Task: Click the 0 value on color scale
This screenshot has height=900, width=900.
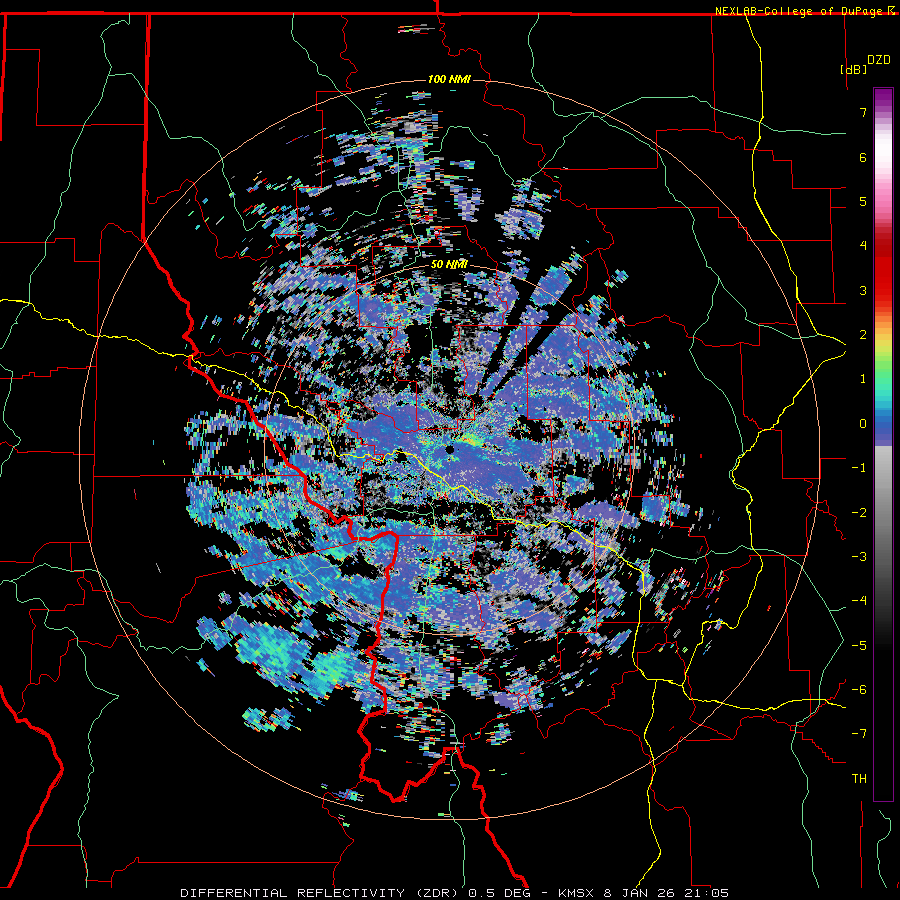Action: click(x=863, y=424)
